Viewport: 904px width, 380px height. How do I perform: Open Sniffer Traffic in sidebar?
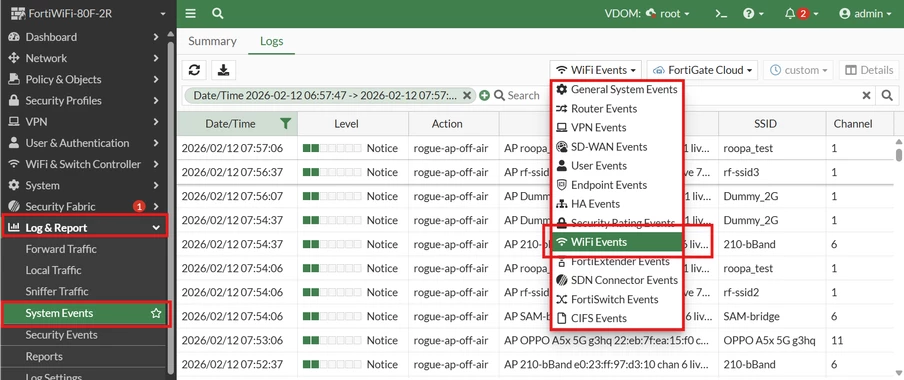click(57, 291)
